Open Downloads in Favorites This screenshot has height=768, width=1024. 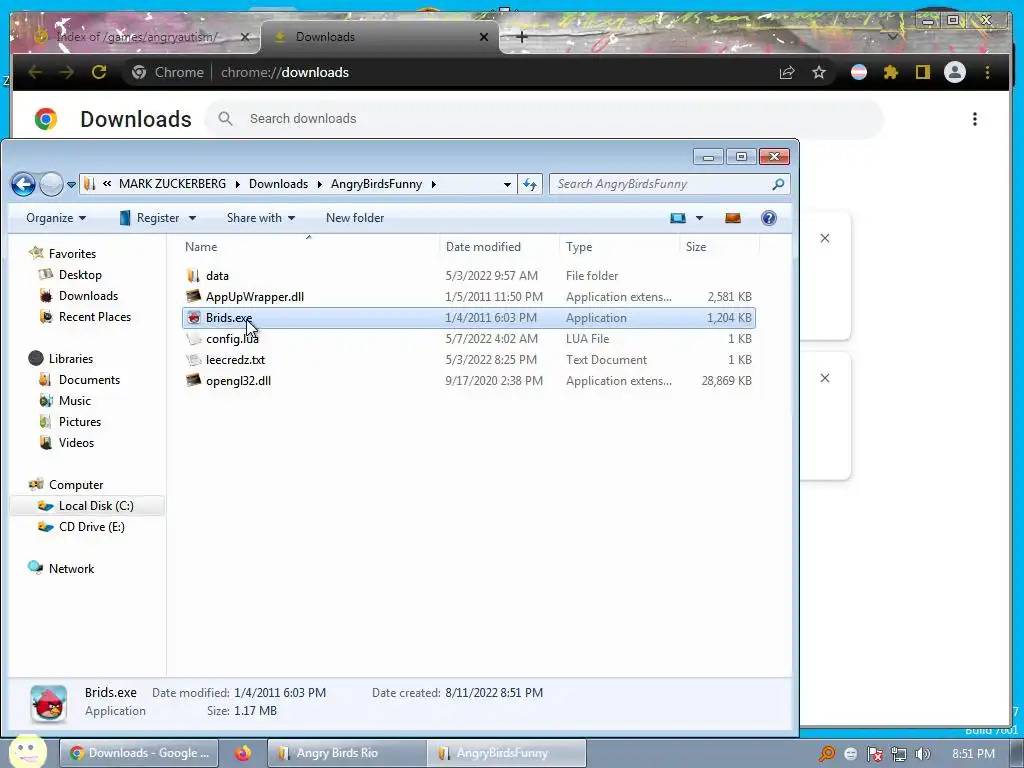[88, 296]
